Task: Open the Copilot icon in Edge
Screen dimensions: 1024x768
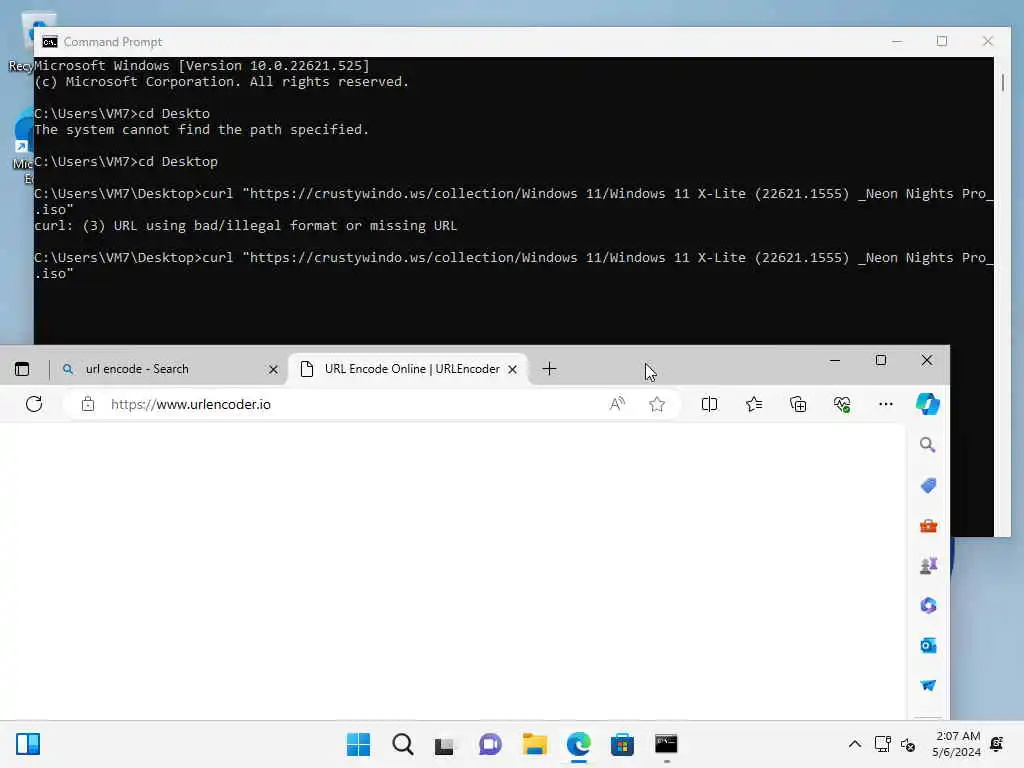Action: (x=927, y=404)
